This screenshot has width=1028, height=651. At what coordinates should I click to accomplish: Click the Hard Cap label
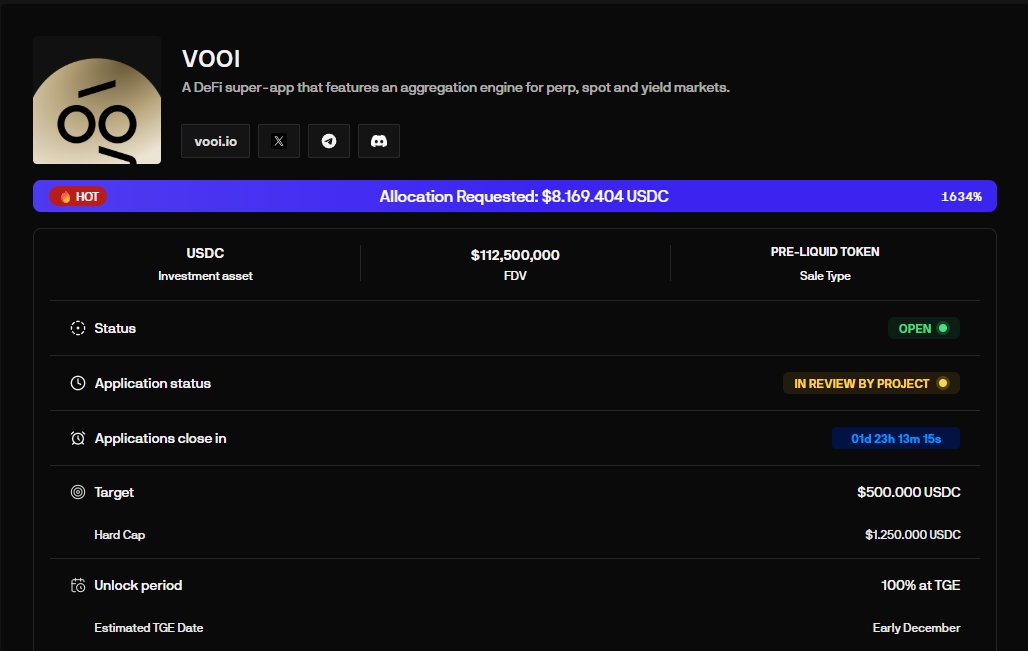(x=119, y=535)
